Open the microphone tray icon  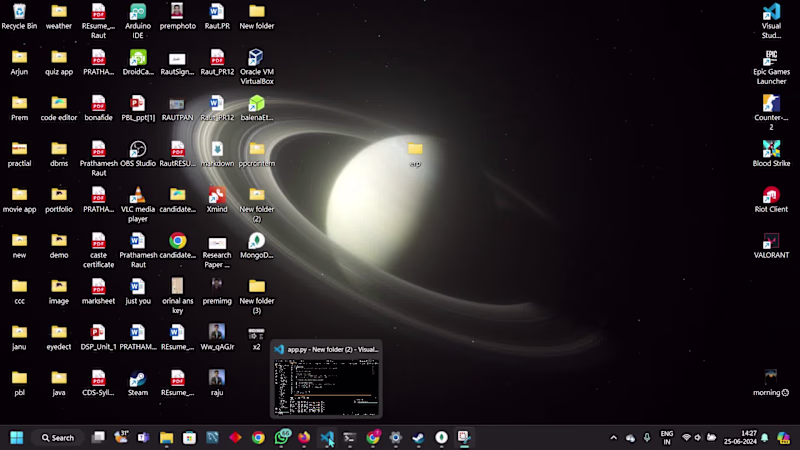(x=646, y=437)
